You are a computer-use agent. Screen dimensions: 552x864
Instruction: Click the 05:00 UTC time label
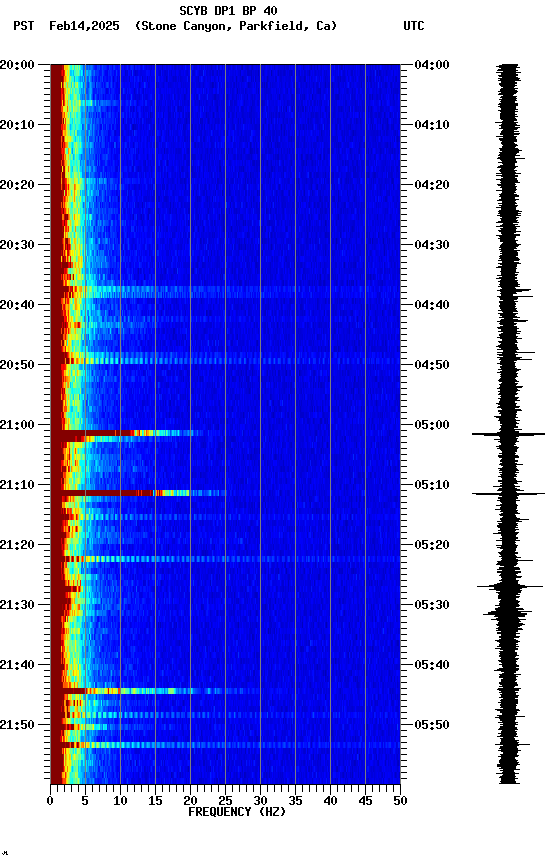[x=432, y=425]
